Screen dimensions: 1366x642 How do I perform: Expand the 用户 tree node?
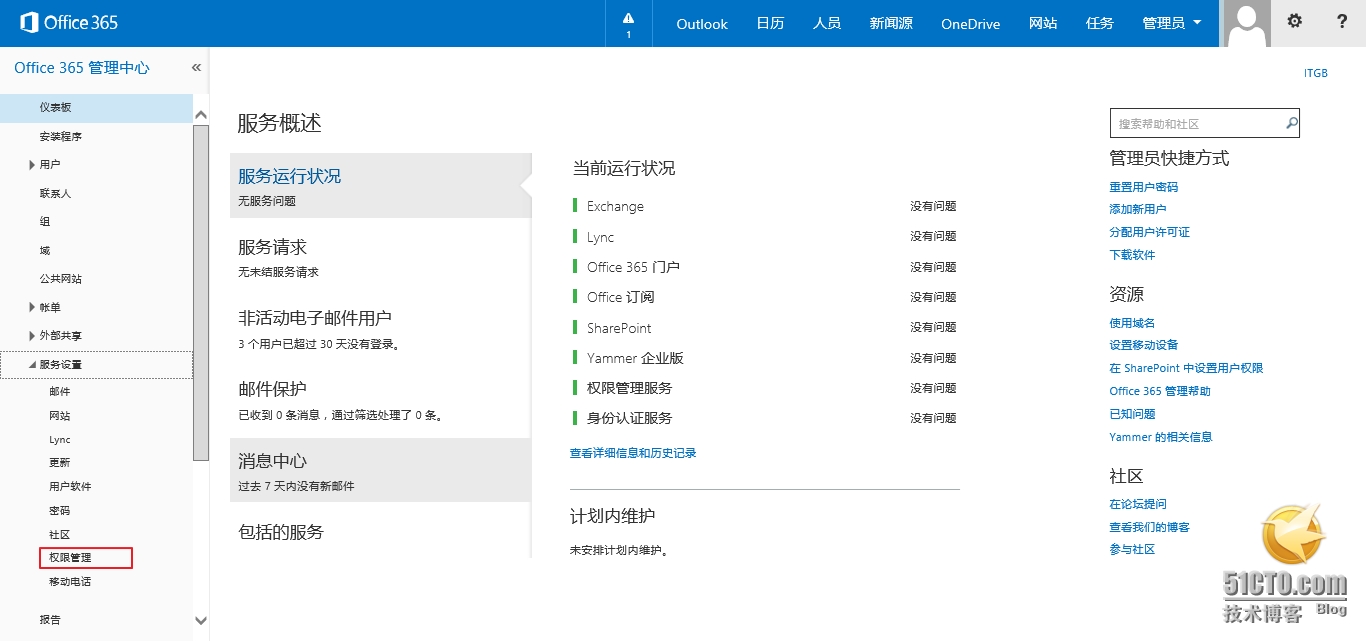32,165
